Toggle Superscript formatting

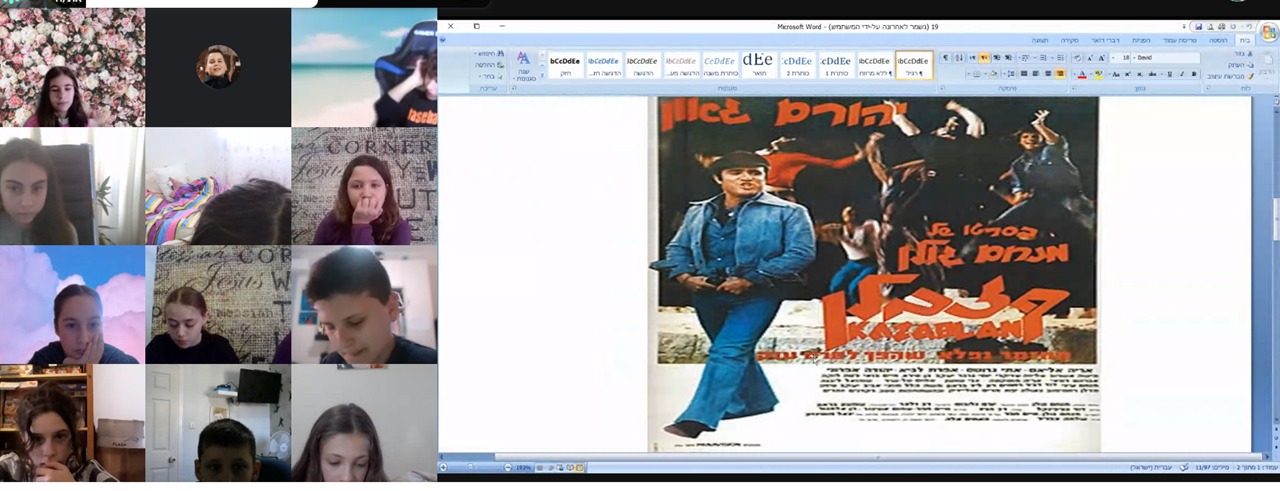pyautogui.click(x=1127, y=74)
